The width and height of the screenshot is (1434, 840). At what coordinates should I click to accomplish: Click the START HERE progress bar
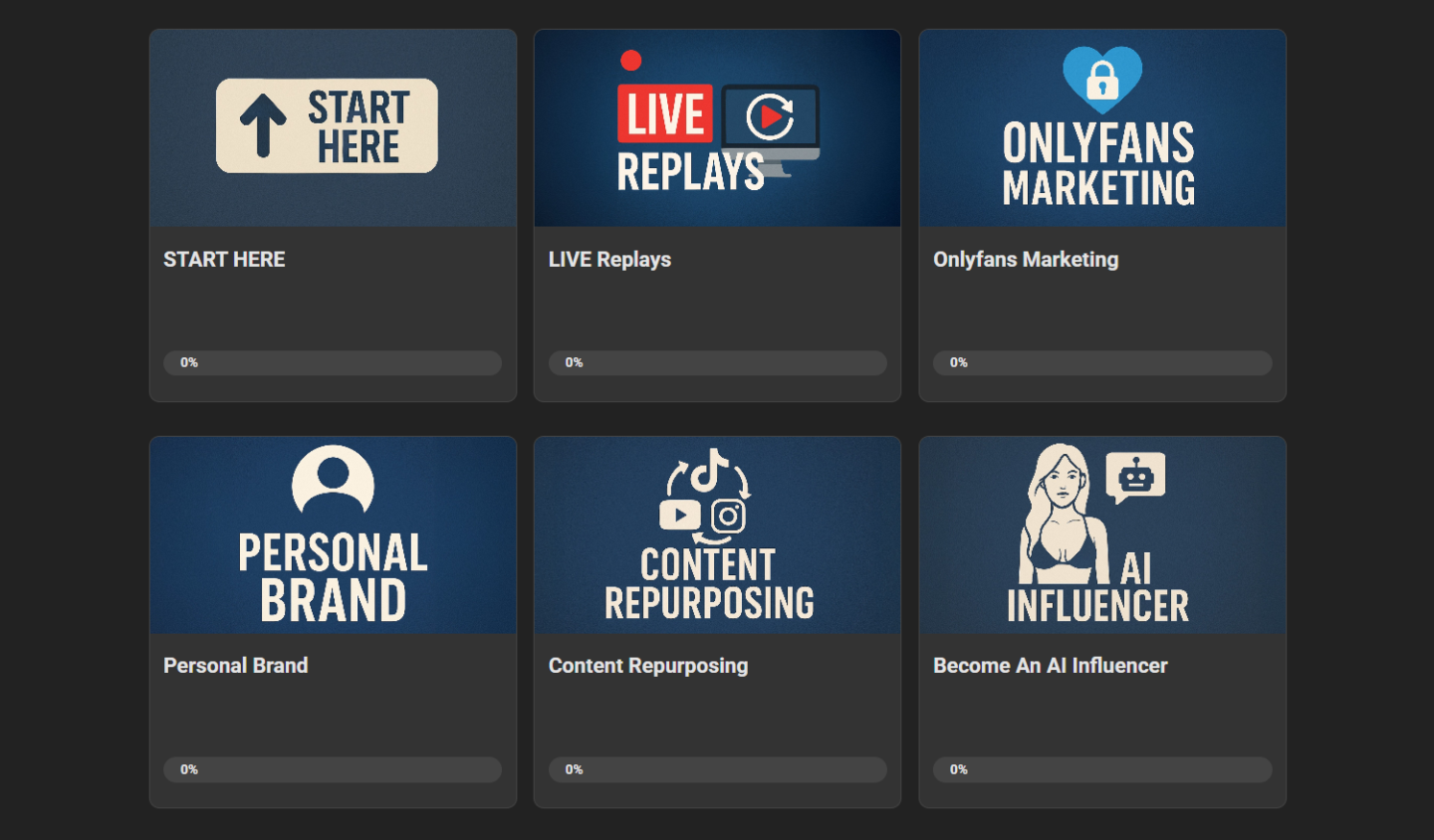pos(333,363)
